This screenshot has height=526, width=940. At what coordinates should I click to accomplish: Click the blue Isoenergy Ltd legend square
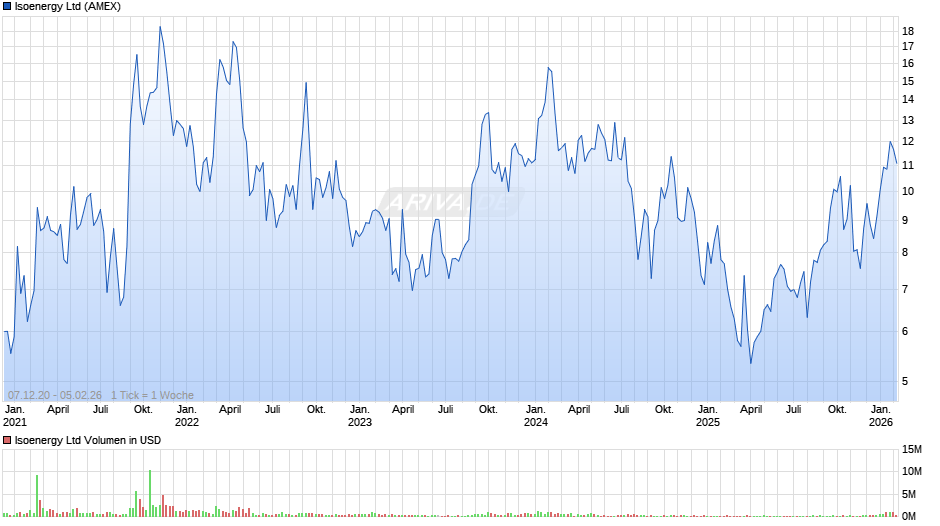coord(7,7)
